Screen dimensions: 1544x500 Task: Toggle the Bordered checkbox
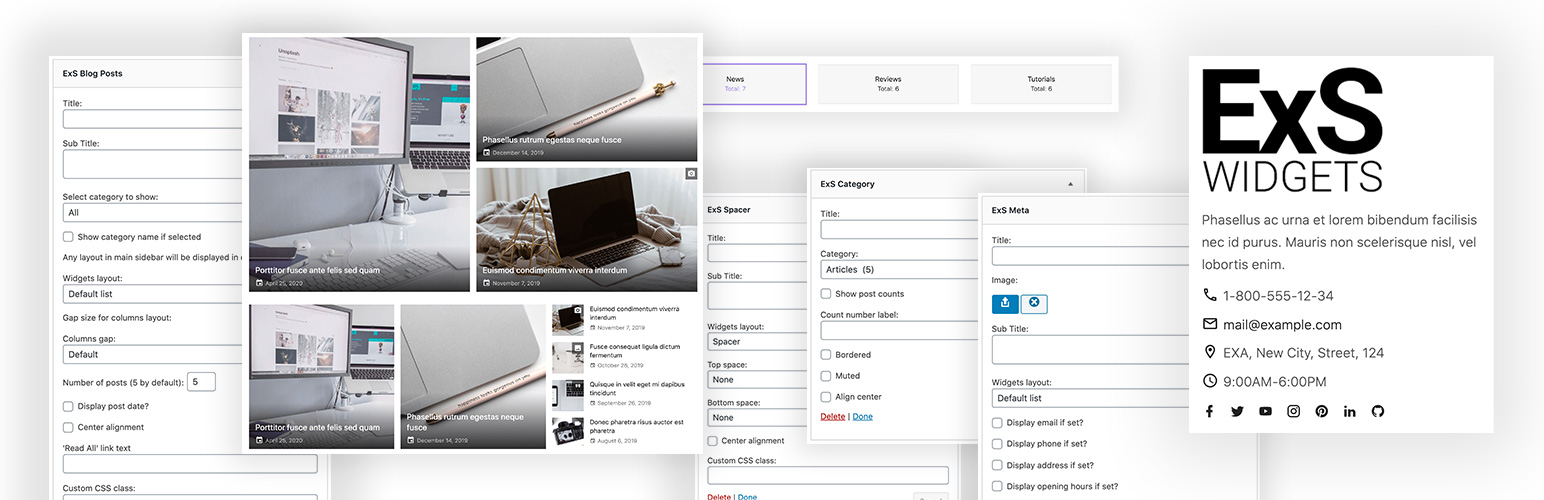click(826, 355)
